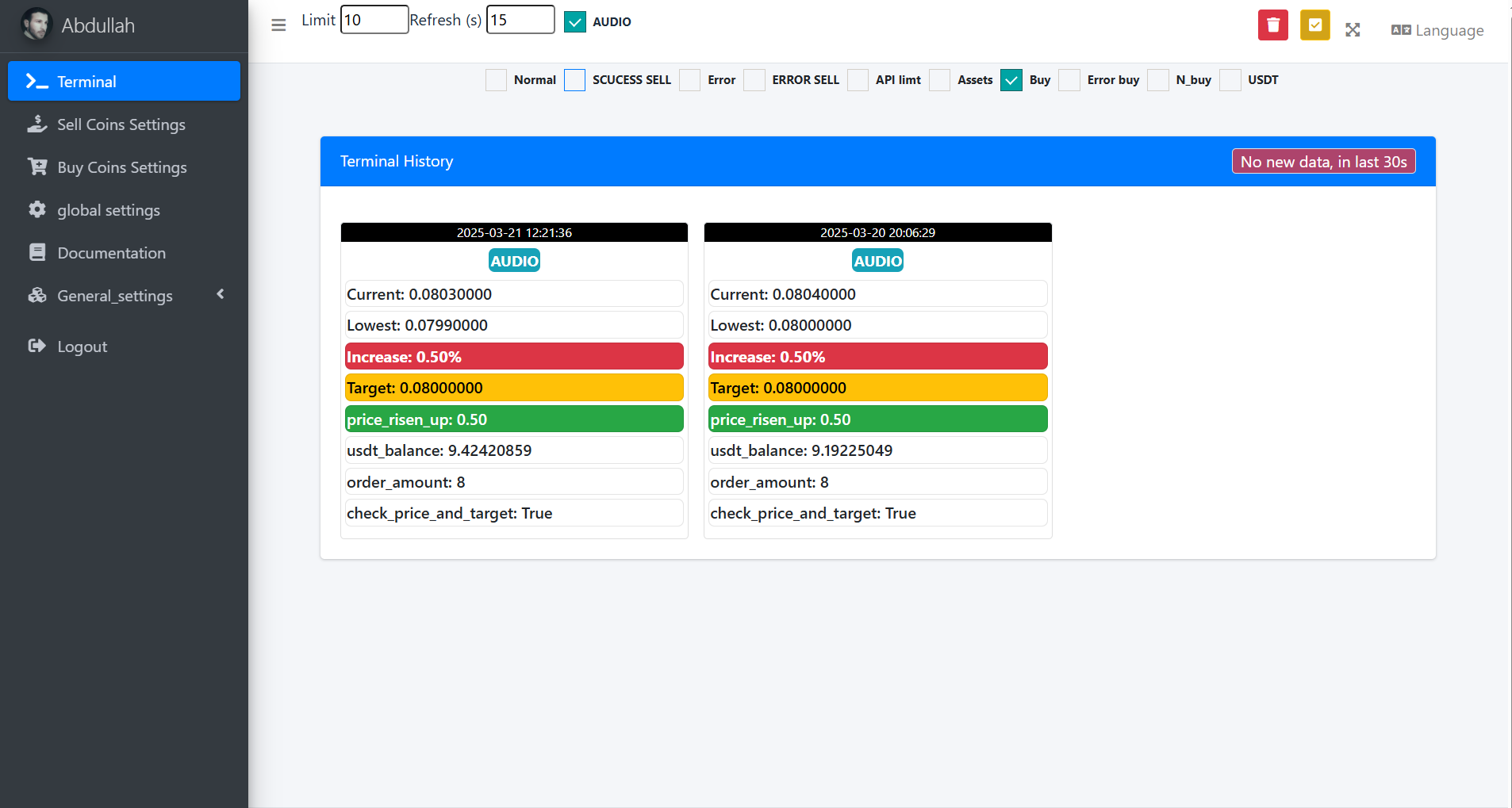Click the Documentation book icon

(36, 252)
